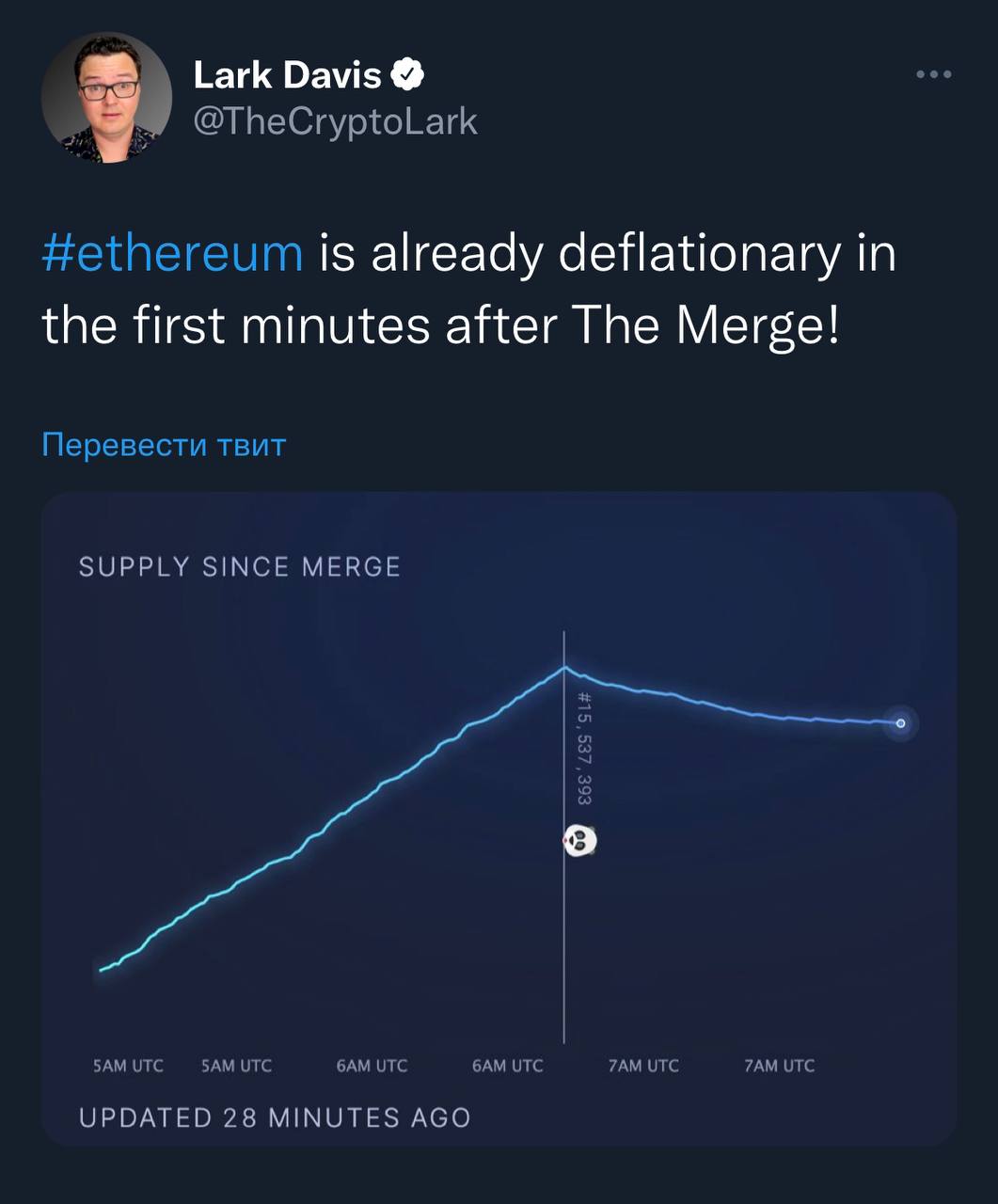Select the glowing endpoint dot of the supply line

pyautogui.click(x=900, y=723)
